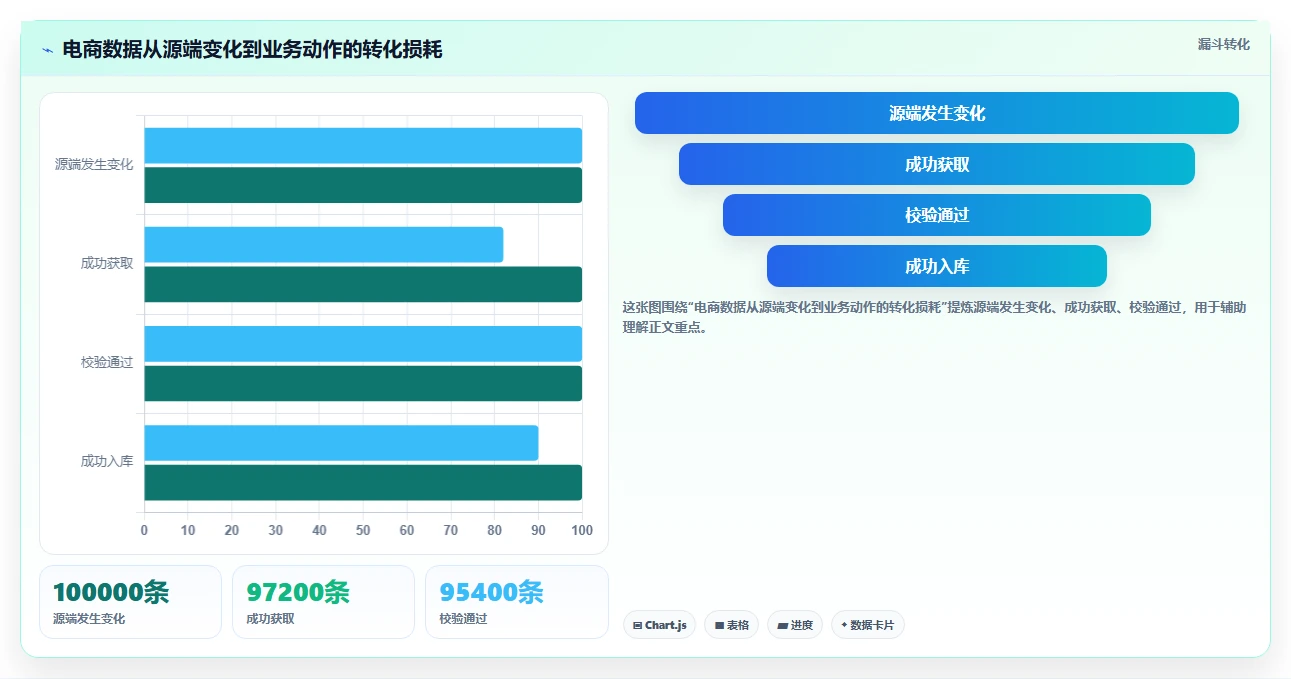Click the y-axis label 成功获取
Screen dimensions: 1291x679
107,263
